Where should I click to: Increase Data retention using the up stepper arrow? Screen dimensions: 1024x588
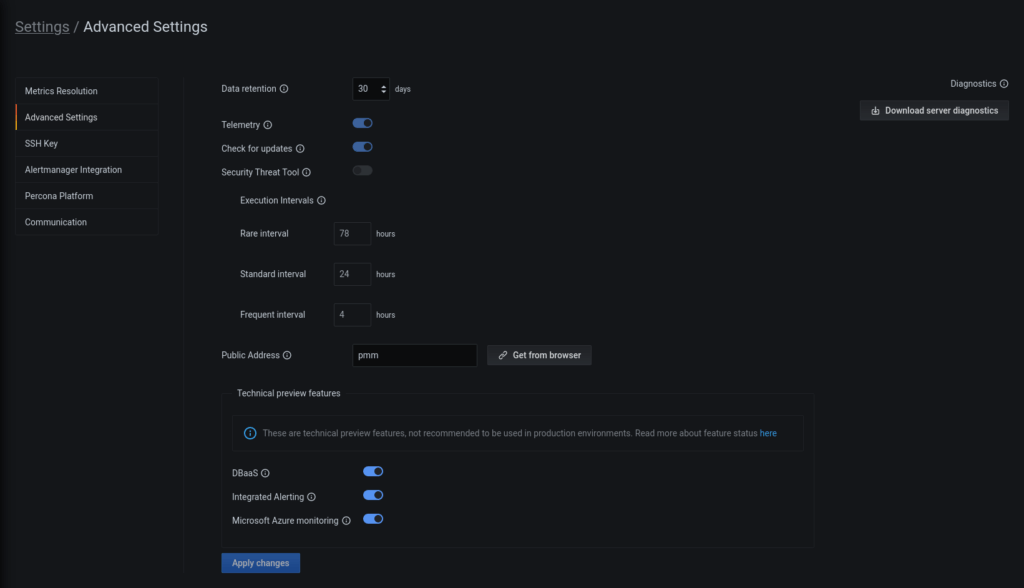click(x=384, y=85)
